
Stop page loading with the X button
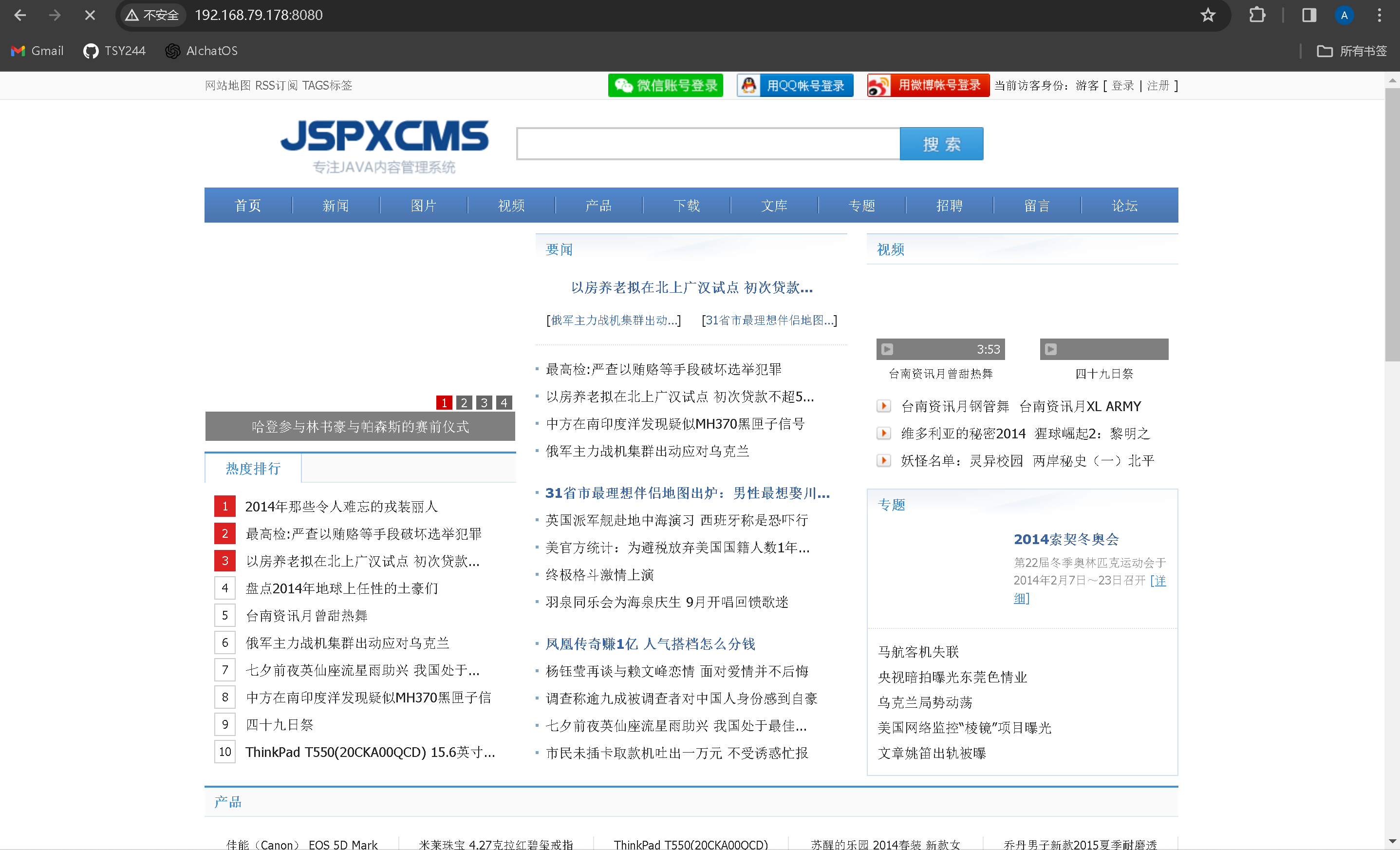tap(90, 15)
